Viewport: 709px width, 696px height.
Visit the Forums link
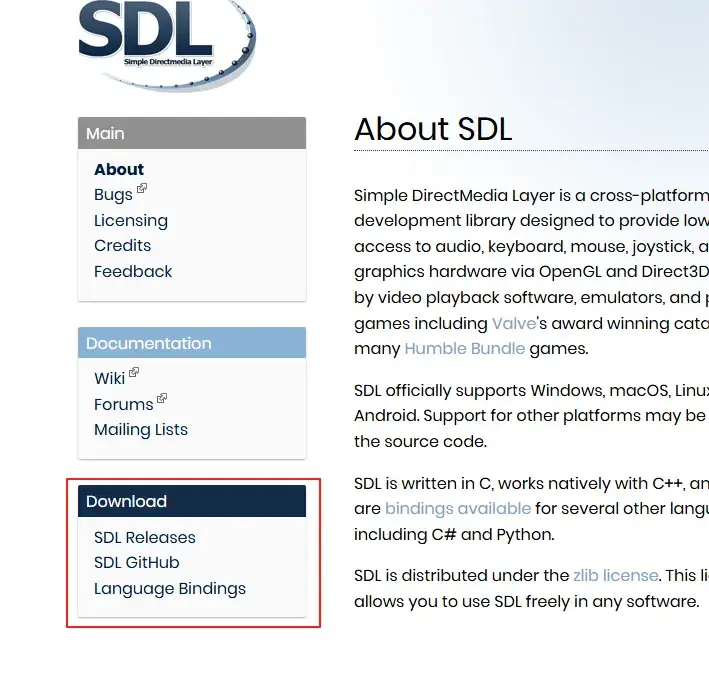click(123, 404)
